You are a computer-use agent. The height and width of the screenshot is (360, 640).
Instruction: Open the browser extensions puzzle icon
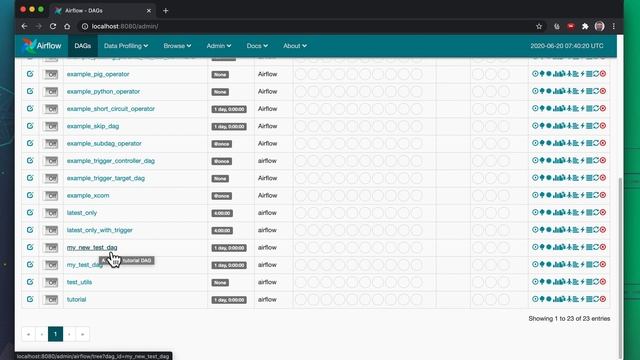(x=585, y=26)
